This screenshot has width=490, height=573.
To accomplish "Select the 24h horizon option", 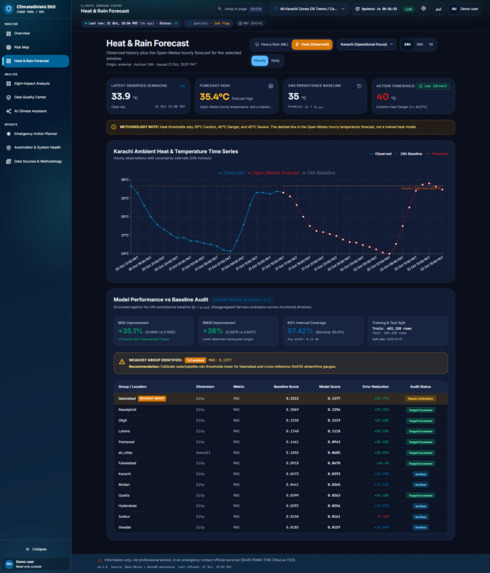I will coord(407,45).
